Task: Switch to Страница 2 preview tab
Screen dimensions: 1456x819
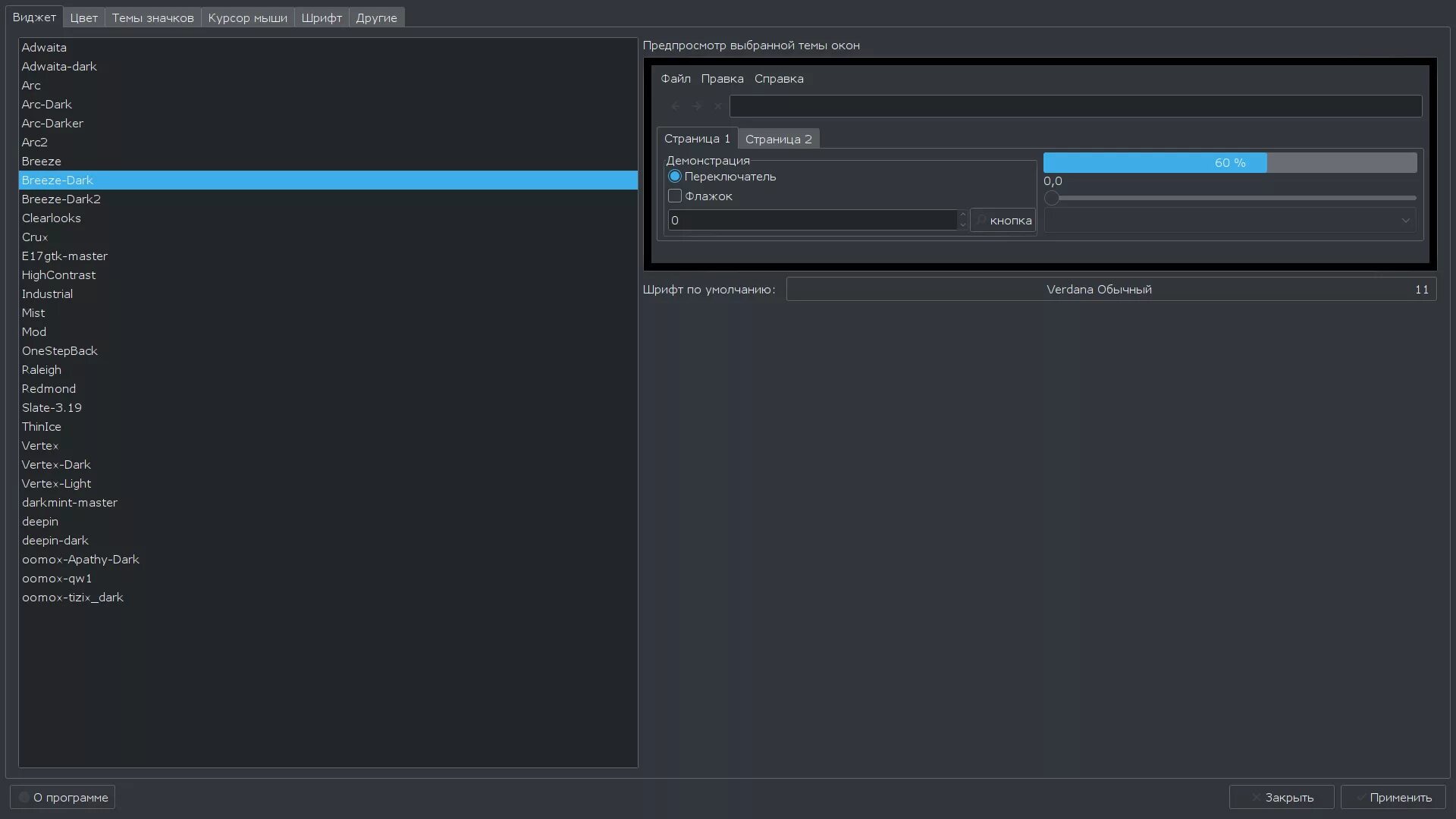Action: (778, 139)
